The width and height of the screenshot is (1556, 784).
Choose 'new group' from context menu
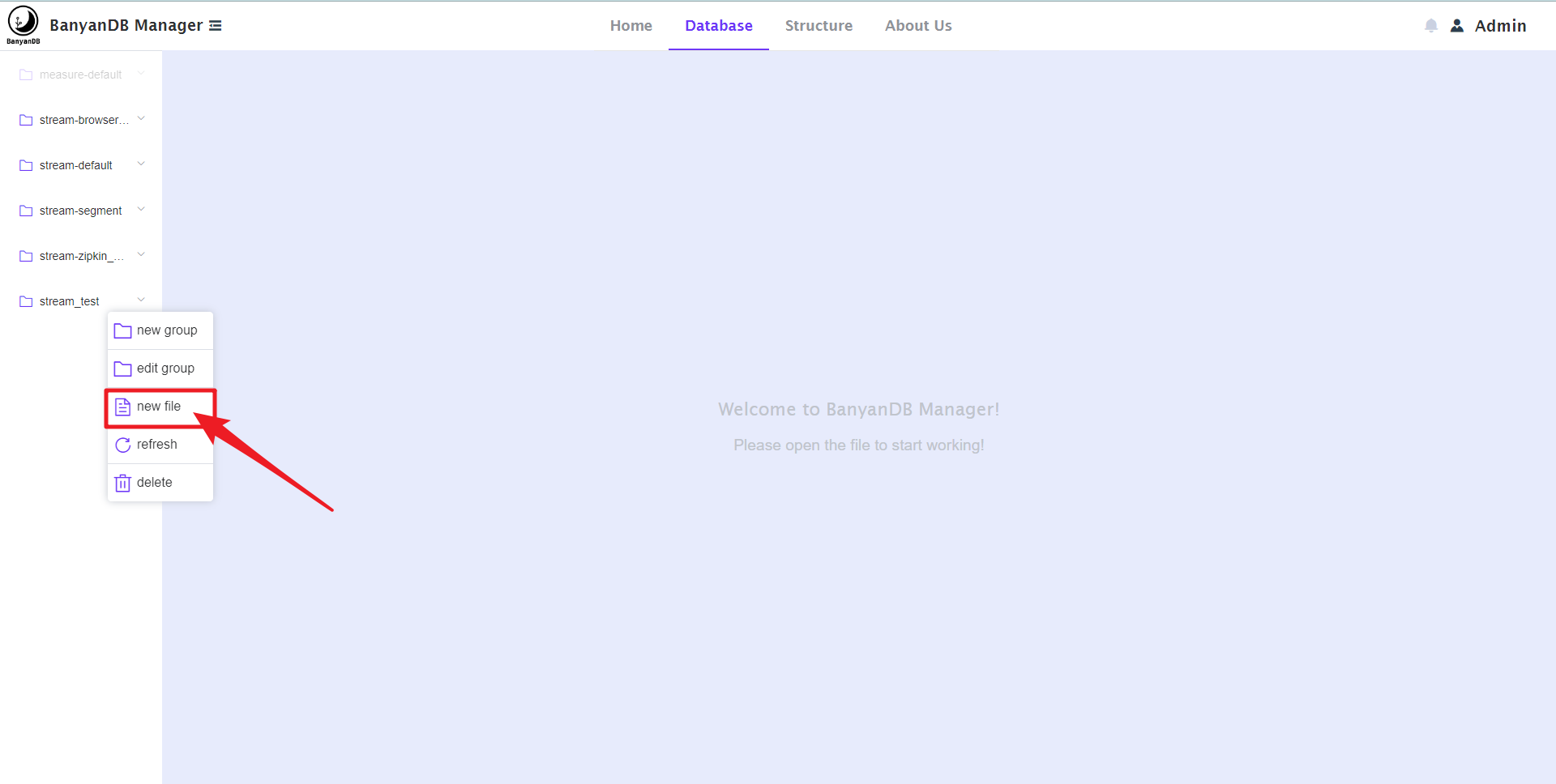(160, 330)
